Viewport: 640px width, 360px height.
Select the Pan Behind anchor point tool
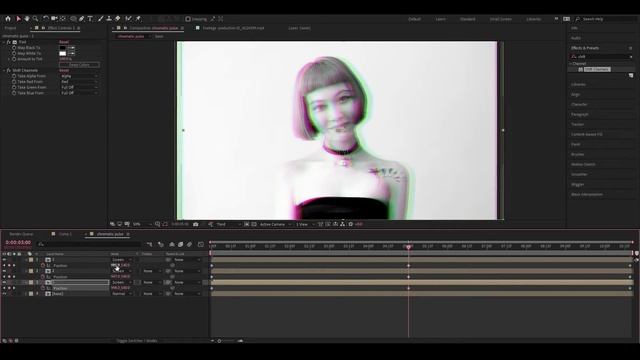tap(63, 19)
